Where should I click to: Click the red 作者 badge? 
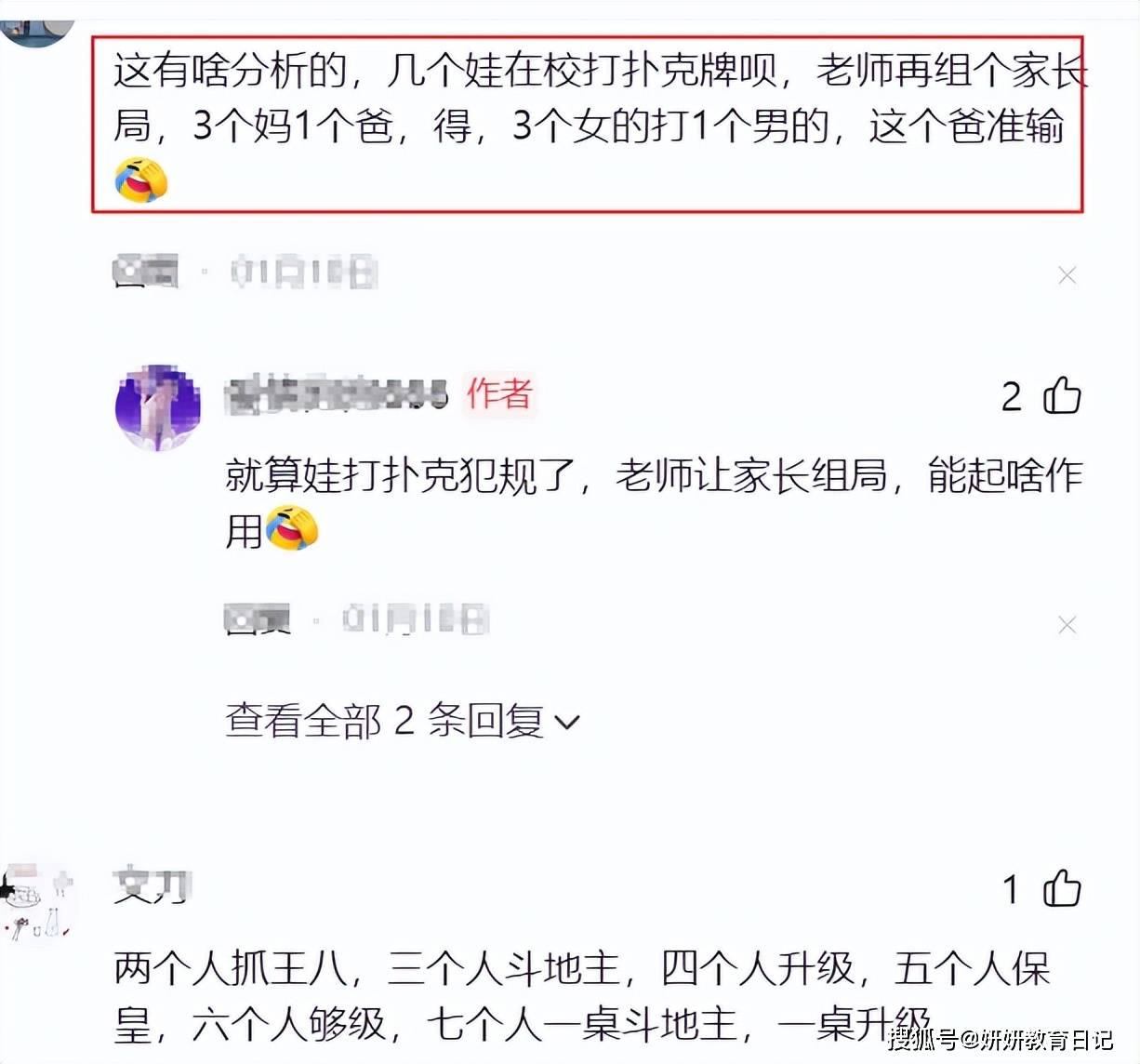point(499,393)
